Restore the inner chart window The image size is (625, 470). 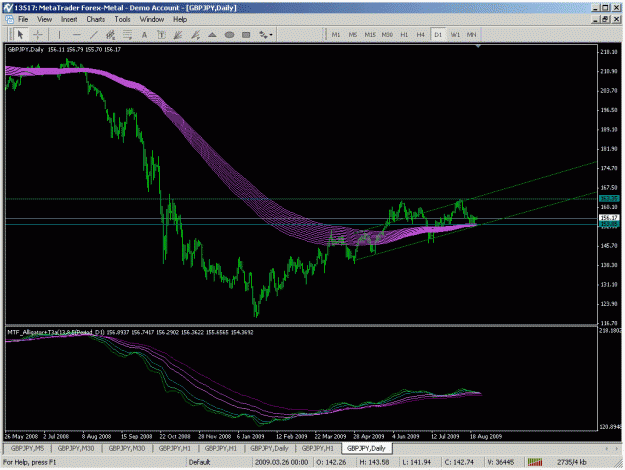point(605,19)
